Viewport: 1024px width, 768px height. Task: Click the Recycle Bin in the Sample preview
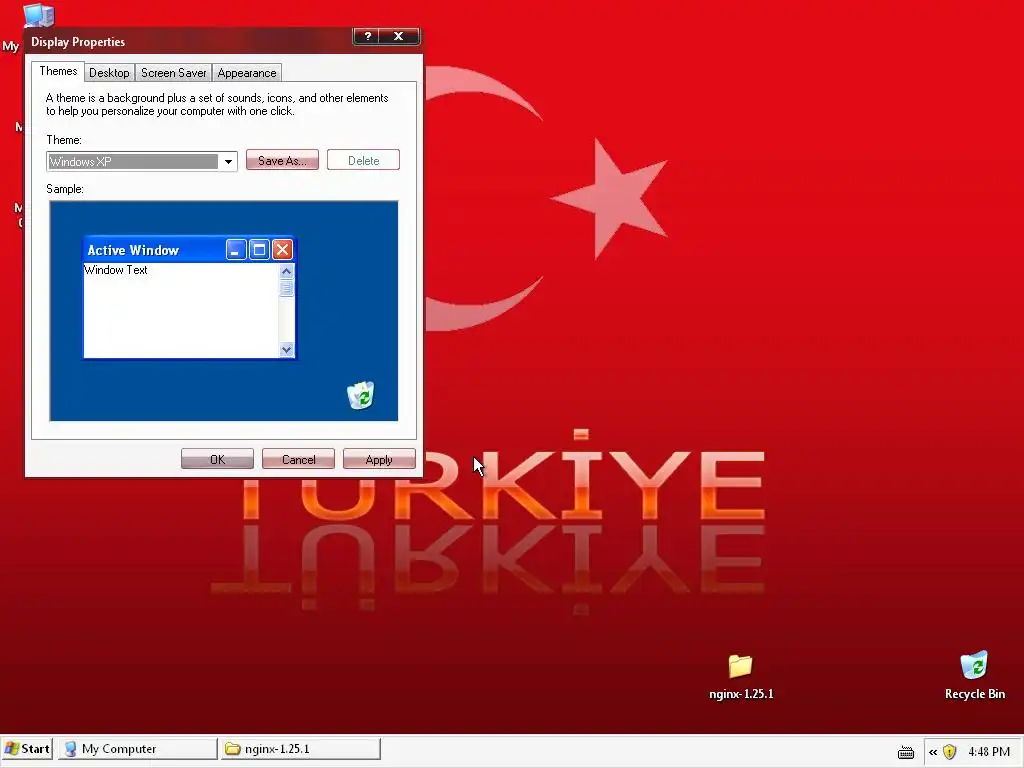360,395
